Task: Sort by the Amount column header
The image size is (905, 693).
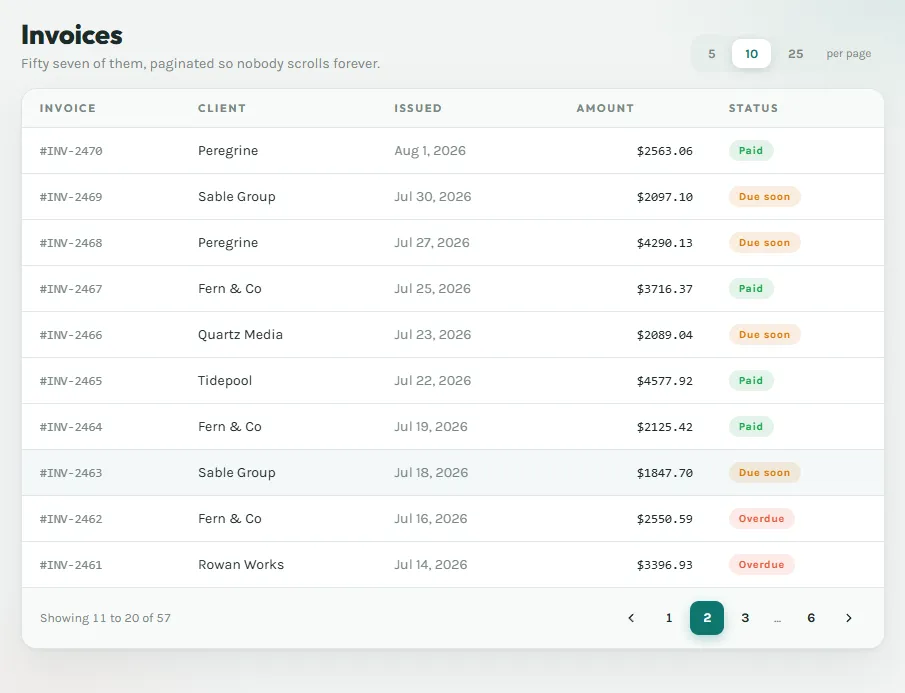Action: [x=605, y=108]
